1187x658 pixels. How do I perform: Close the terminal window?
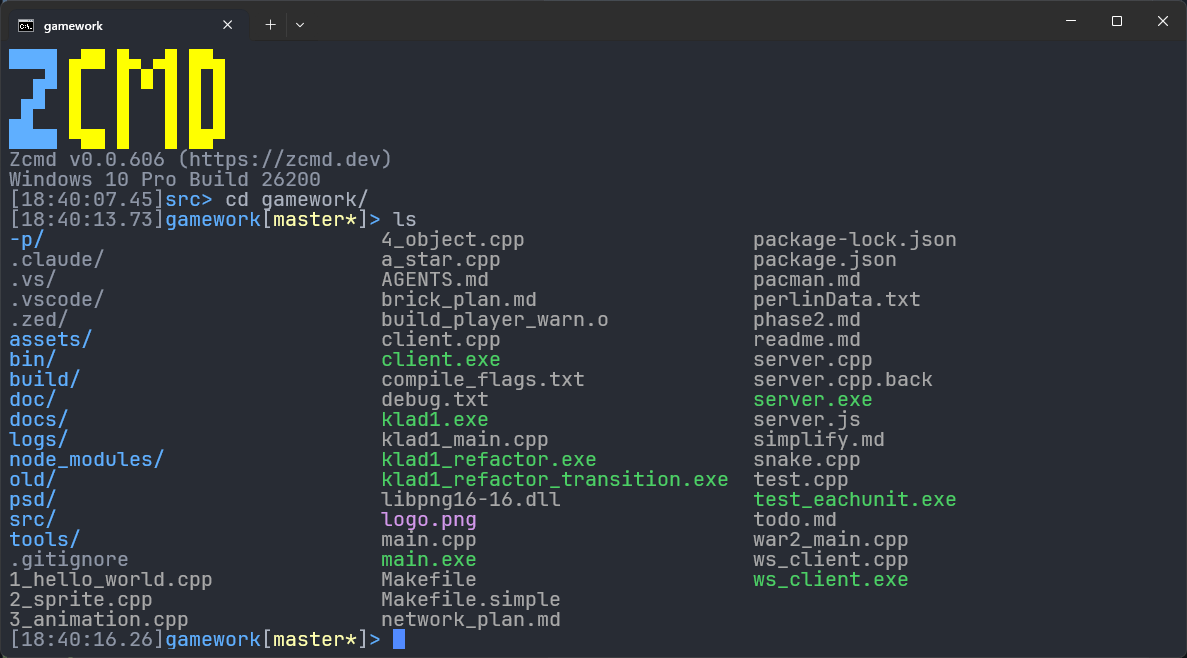click(x=1163, y=21)
